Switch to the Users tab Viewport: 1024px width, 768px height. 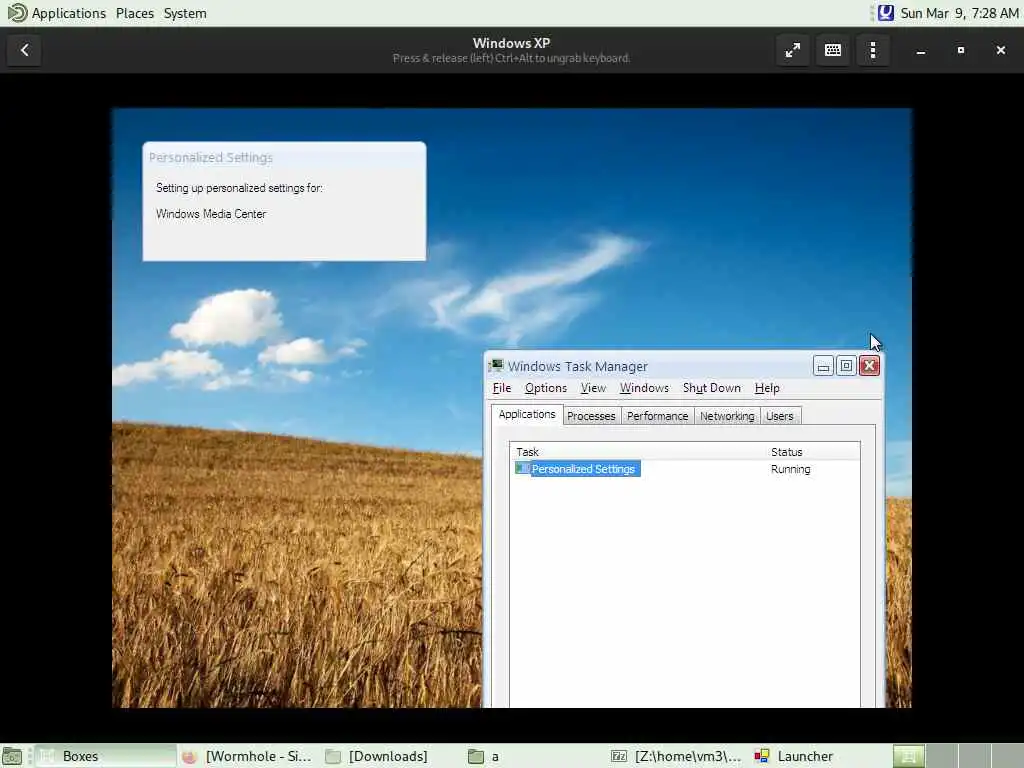coord(780,416)
